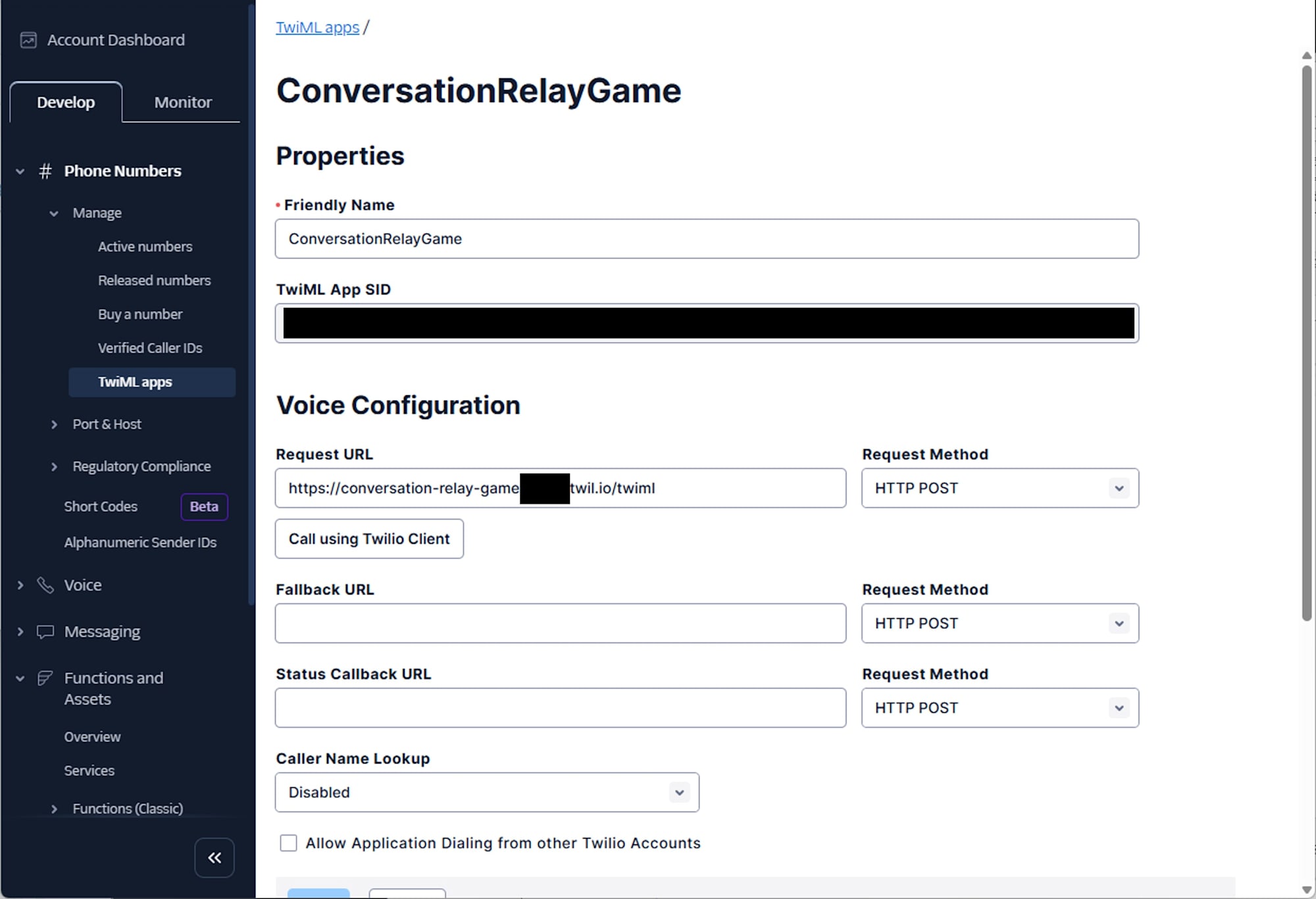Collapse the sidebar with double-chevron button
Screen dimensions: 1316x899
click(215, 858)
